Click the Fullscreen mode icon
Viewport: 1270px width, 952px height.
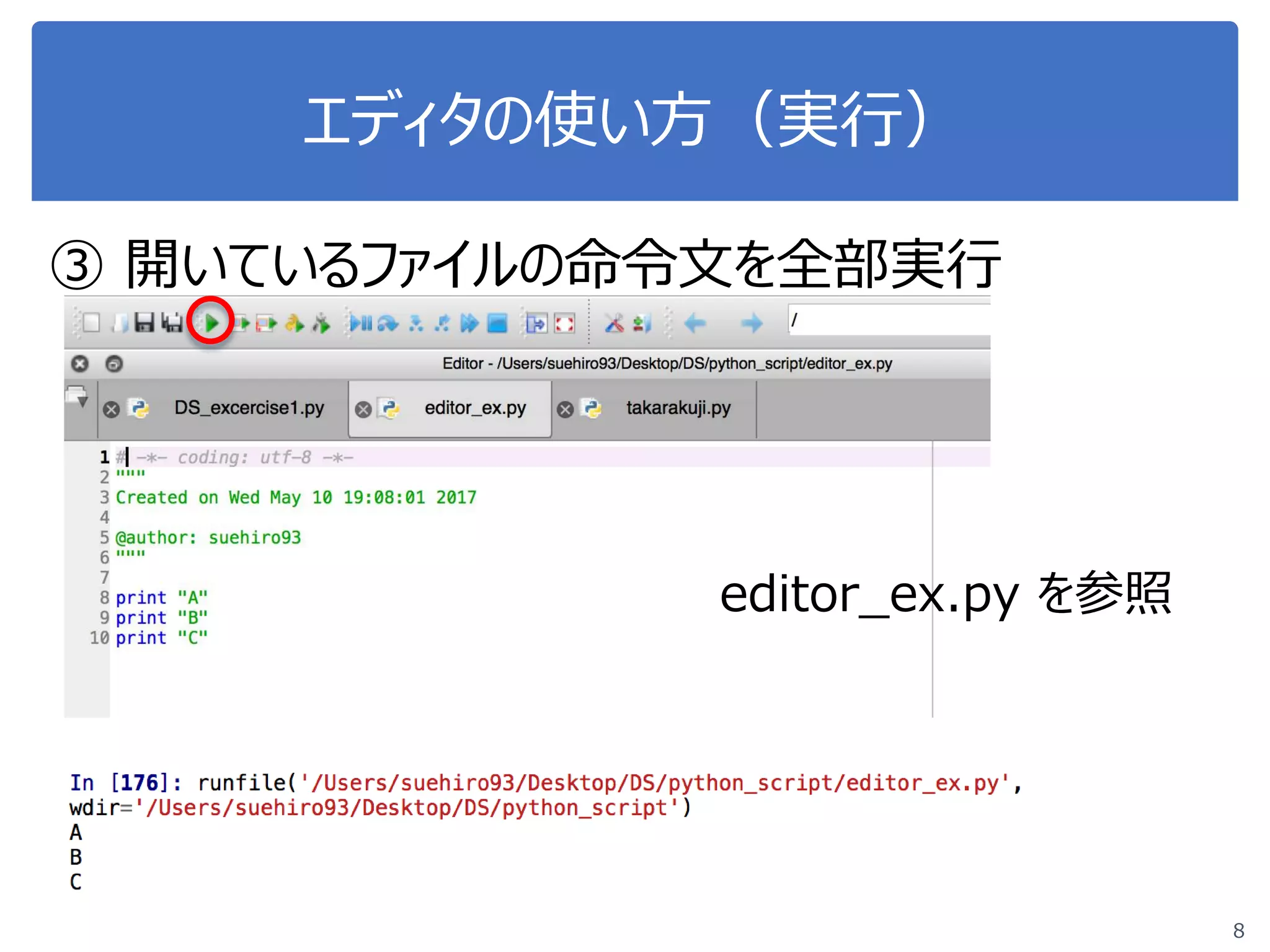click(564, 323)
